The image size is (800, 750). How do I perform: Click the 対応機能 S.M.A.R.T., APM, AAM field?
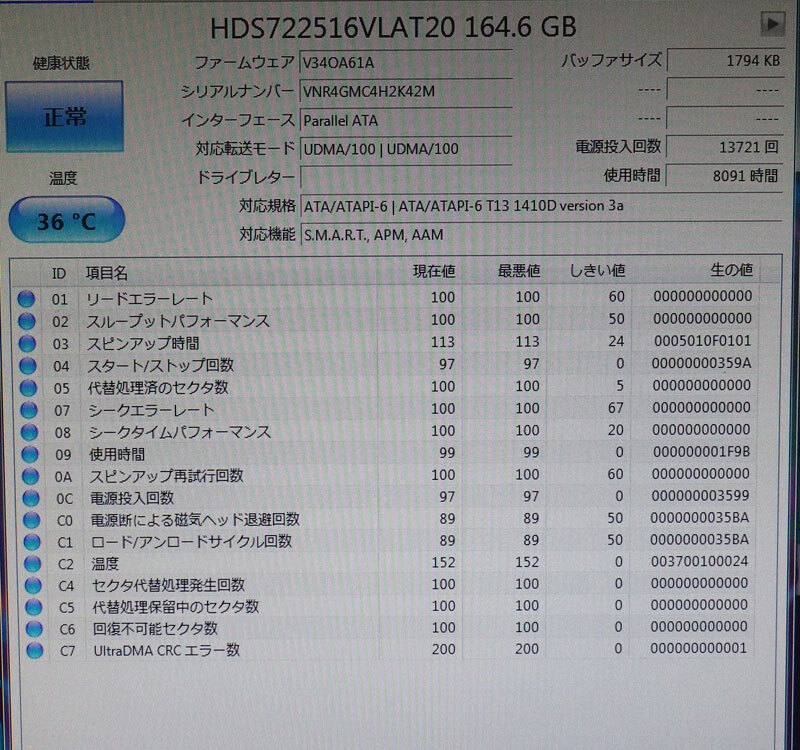541,235
